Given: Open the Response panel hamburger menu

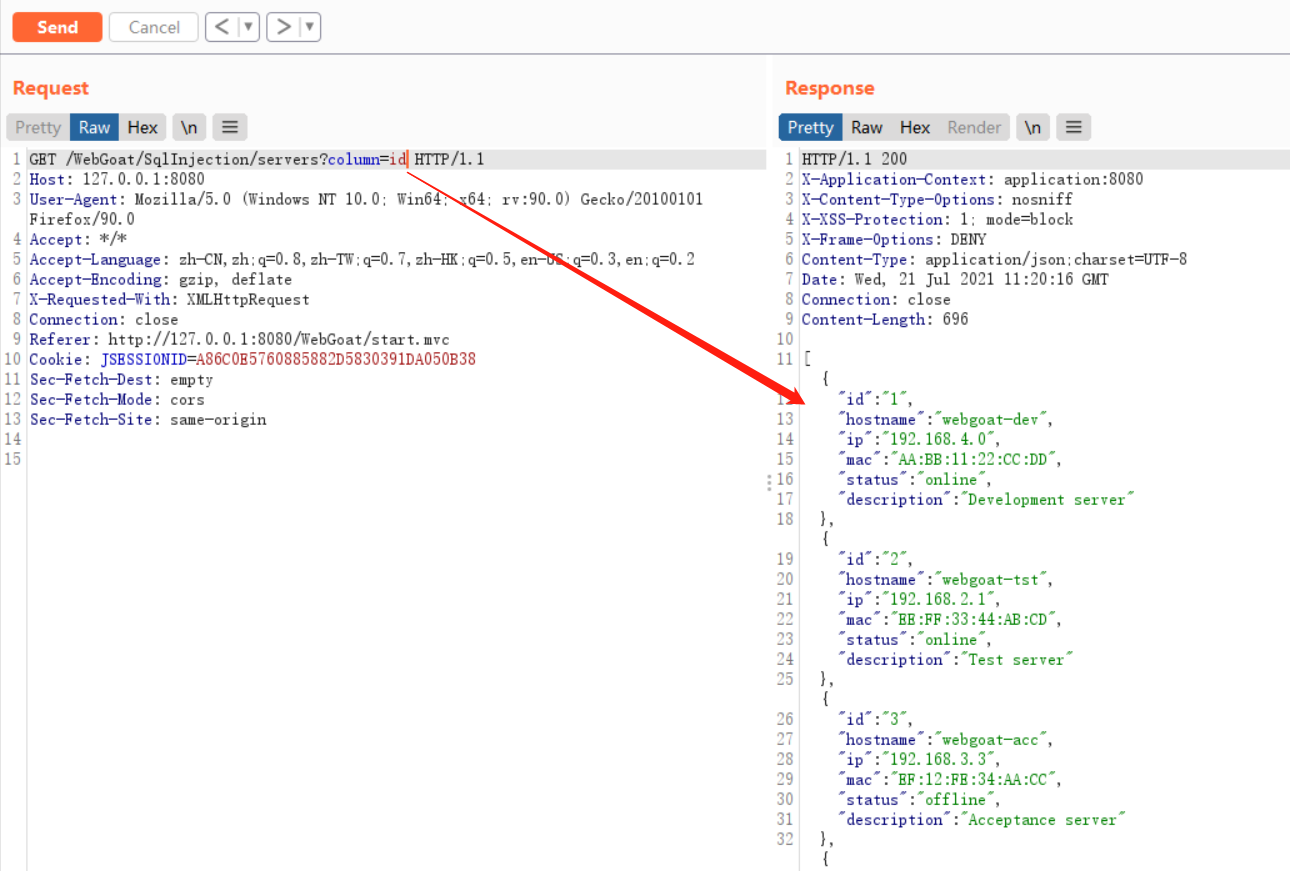Looking at the screenshot, I should coord(1073,127).
